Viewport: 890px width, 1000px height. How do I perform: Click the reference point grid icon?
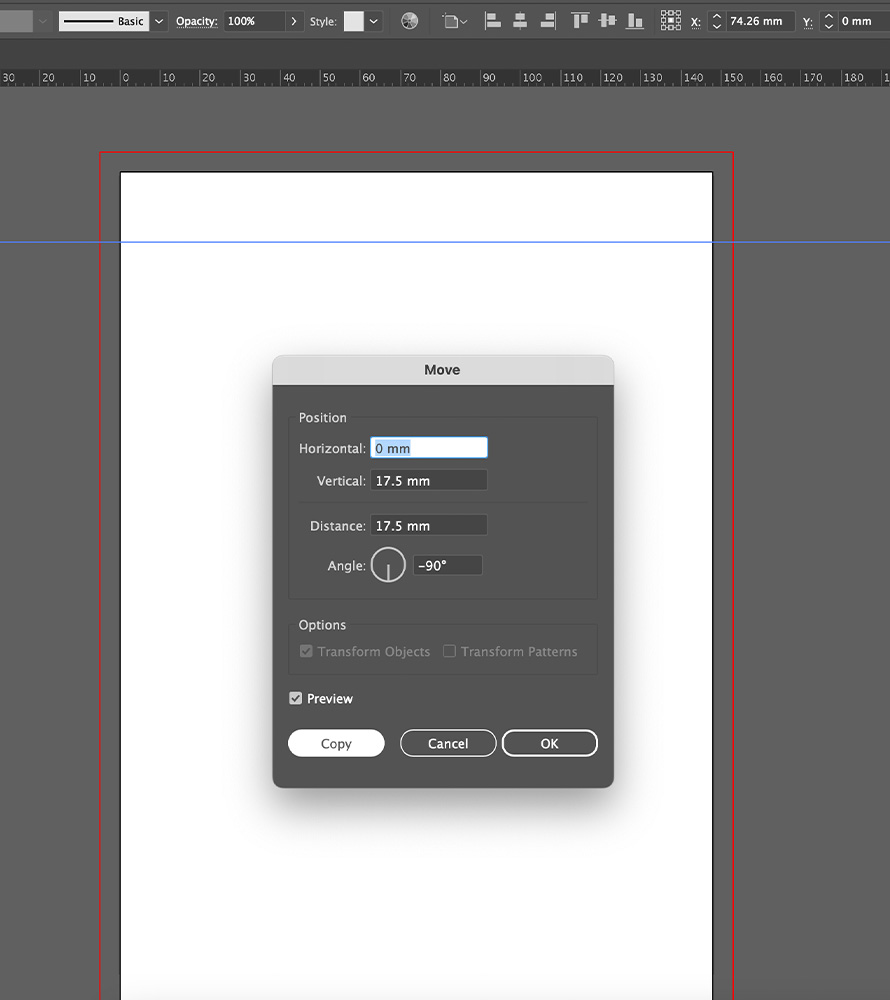coord(671,21)
